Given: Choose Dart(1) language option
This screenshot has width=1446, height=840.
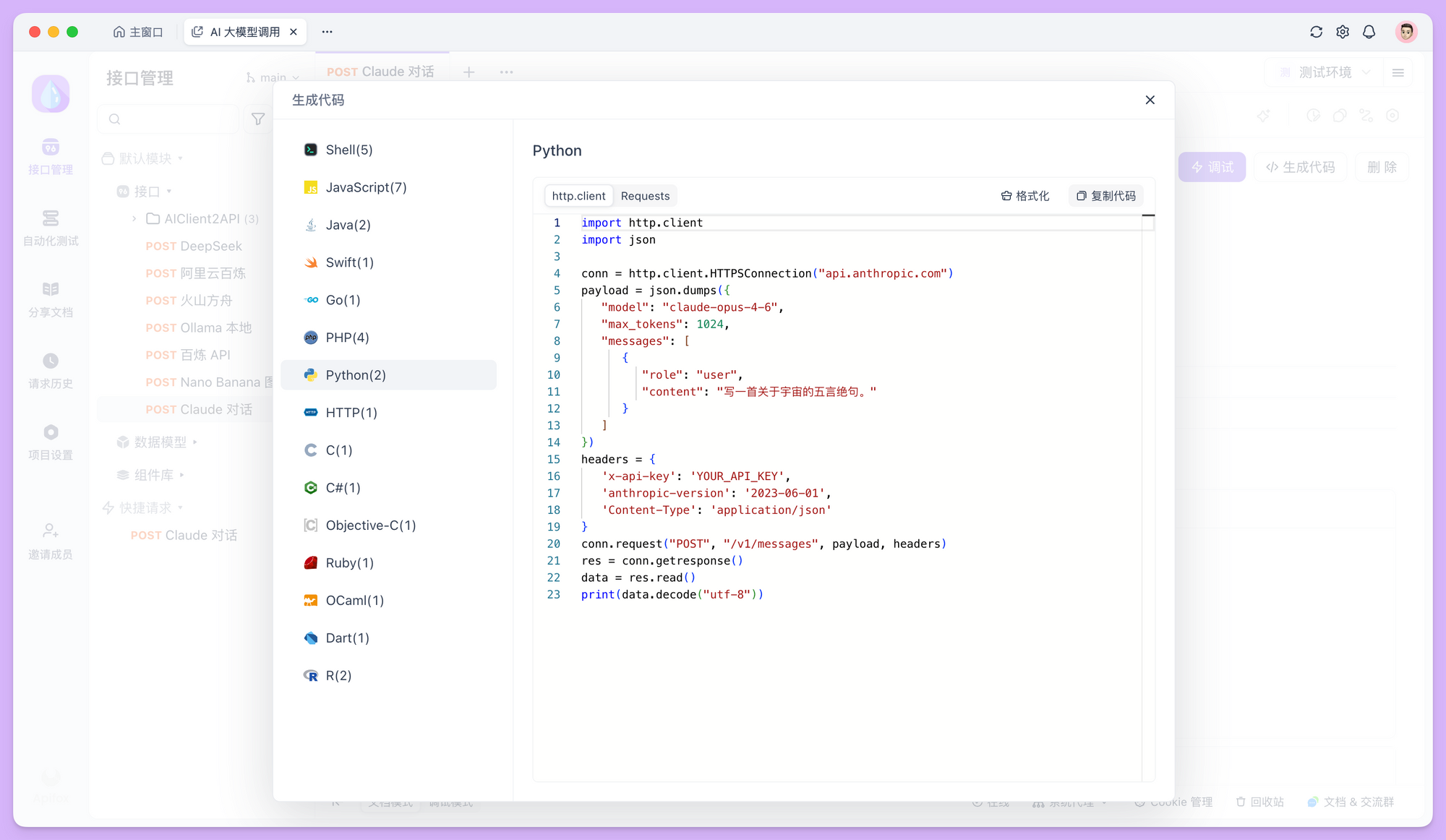Looking at the screenshot, I should 347,638.
